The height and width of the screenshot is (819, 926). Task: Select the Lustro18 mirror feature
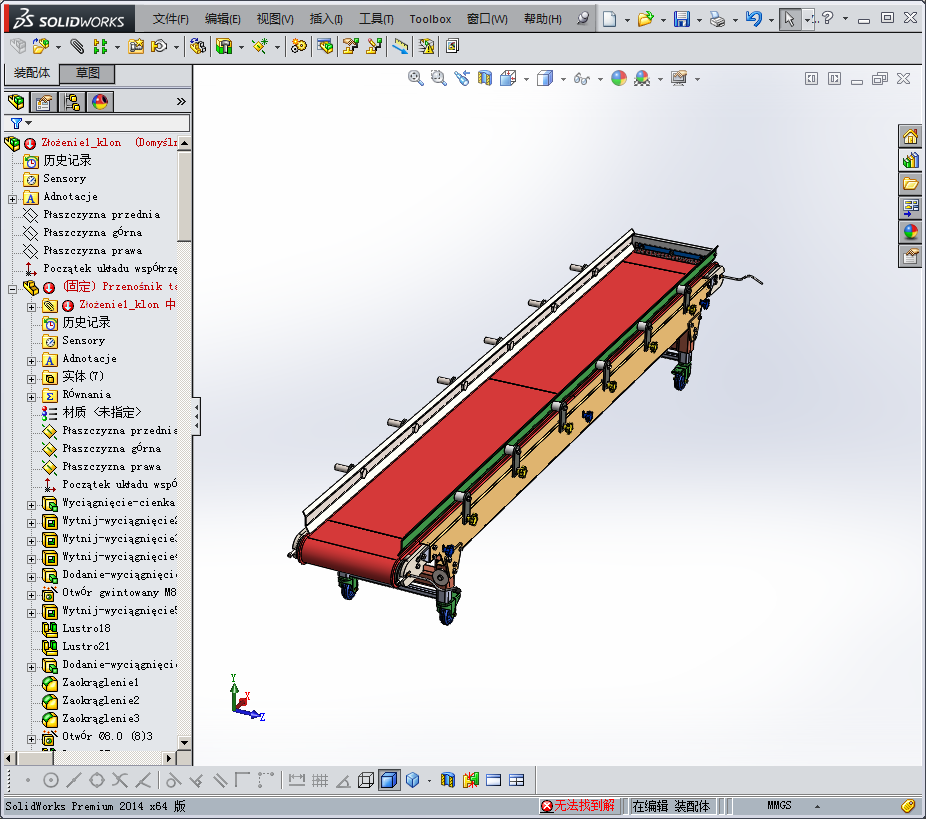(x=86, y=629)
